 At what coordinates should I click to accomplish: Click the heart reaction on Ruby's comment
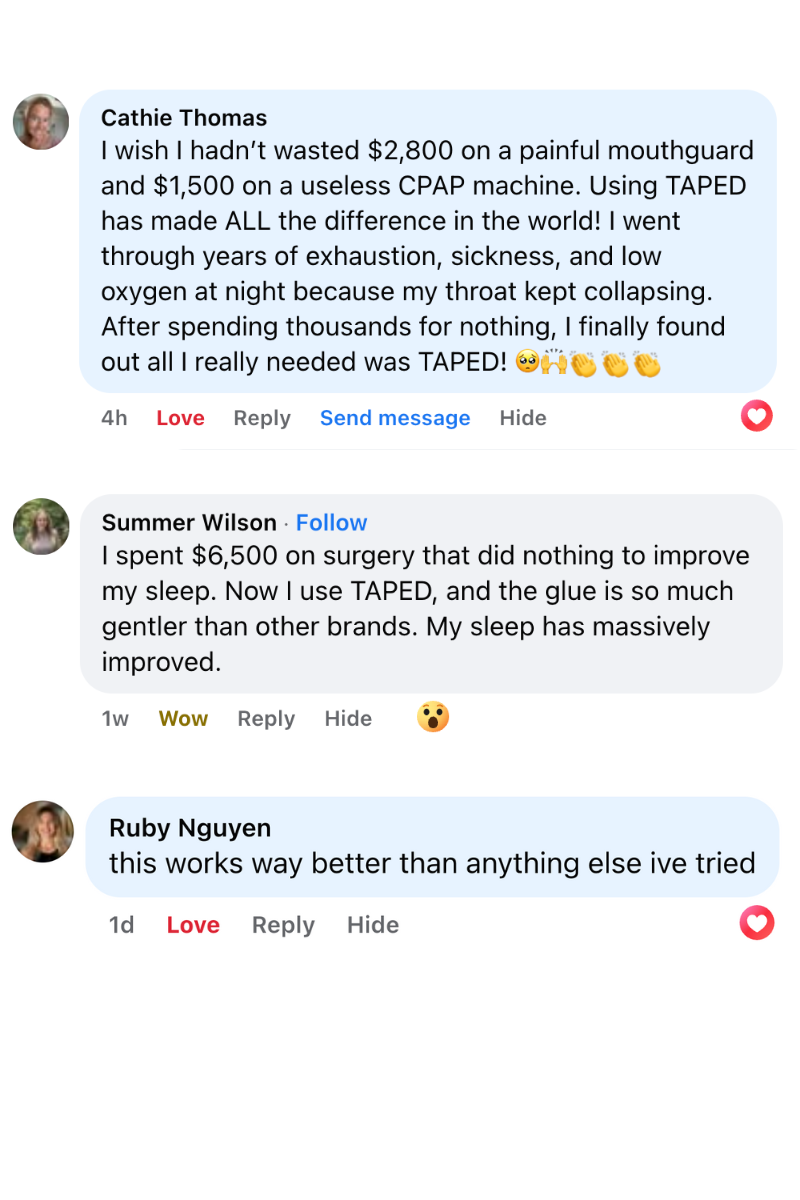757,923
